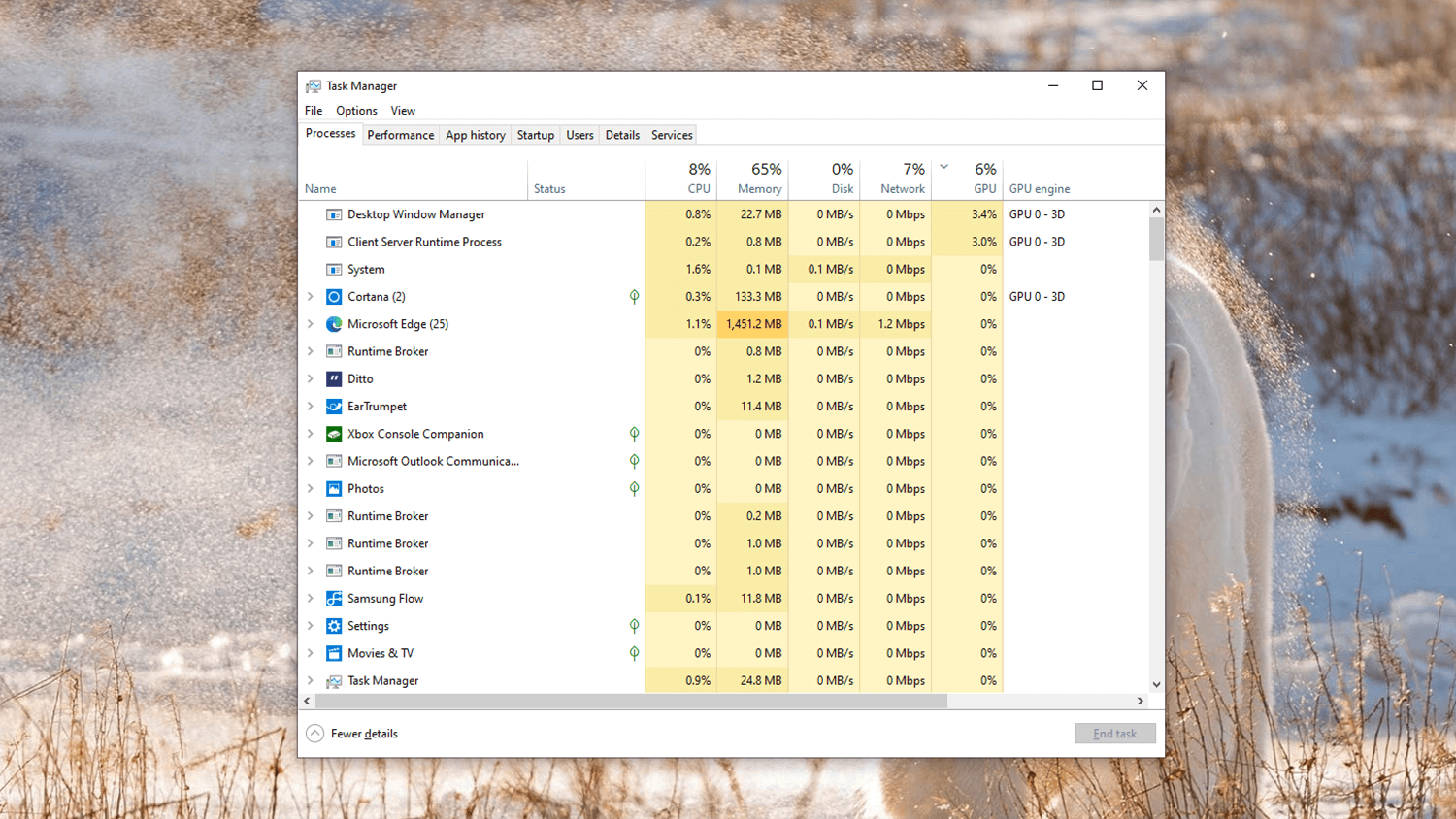Click the vertical scrollbar thumb in process list
1456x819 pixels.
[1156, 239]
